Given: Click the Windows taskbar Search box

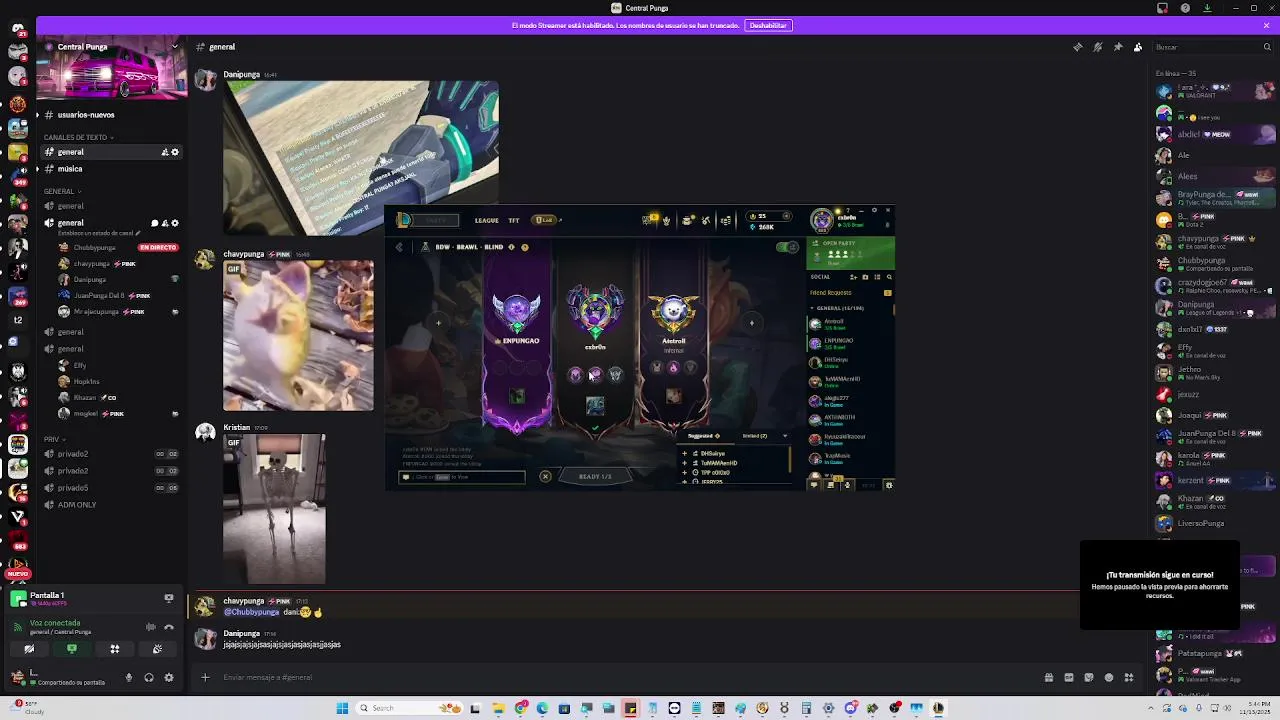Looking at the screenshot, I should click(408, 708).
